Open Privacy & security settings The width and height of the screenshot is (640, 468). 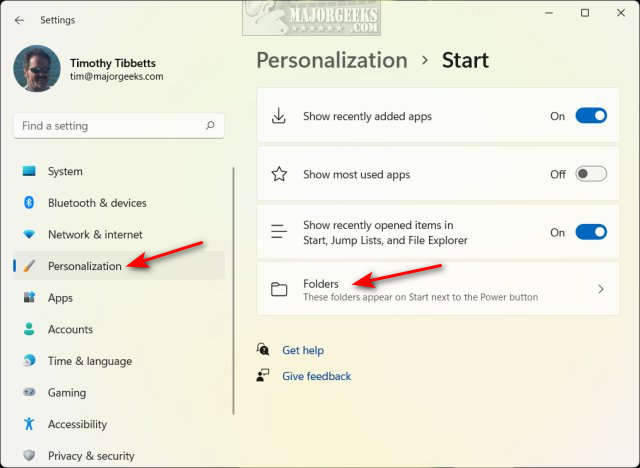91,456
